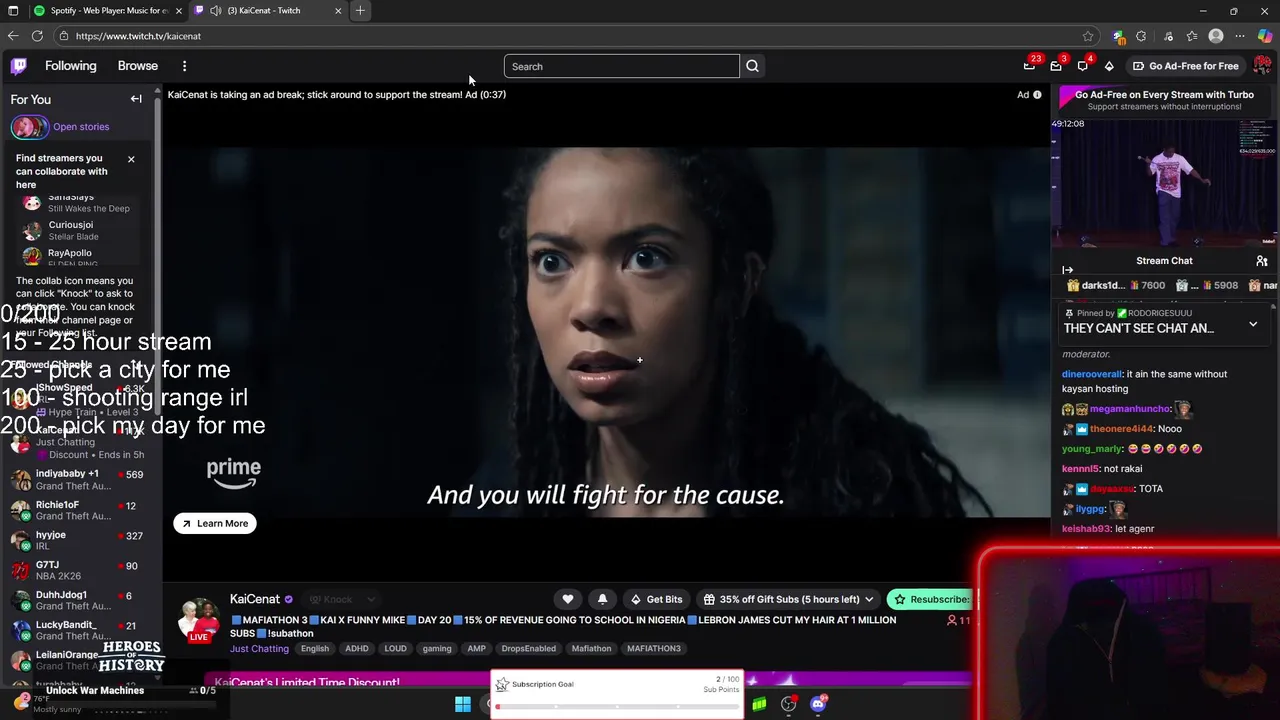Viewport: 1280px width, 720px height.
Task: Open KaiCenat's live channel avatar
Action: (x=199, y=620)
